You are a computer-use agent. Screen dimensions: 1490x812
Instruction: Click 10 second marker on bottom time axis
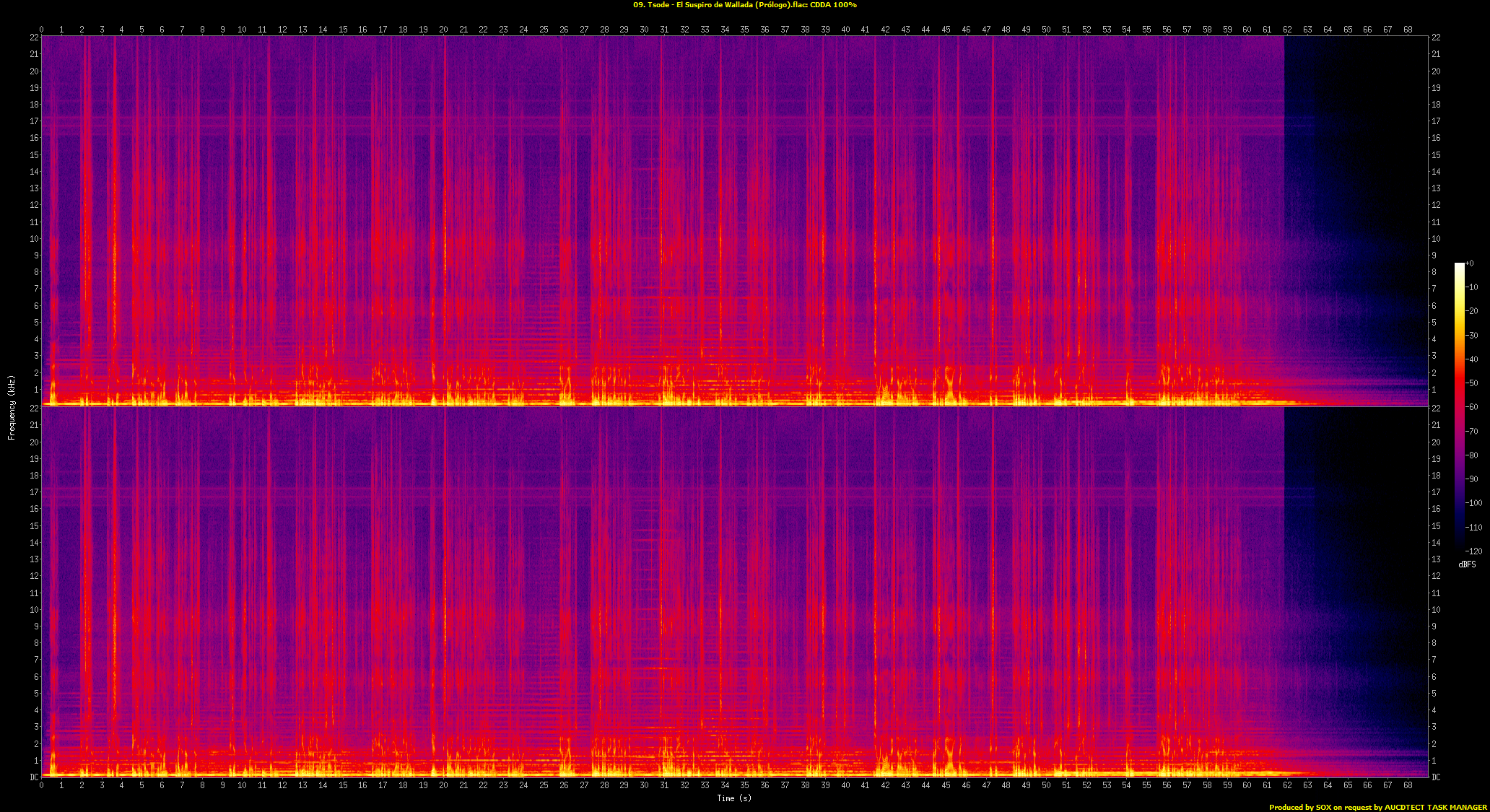tap(242, 785)
